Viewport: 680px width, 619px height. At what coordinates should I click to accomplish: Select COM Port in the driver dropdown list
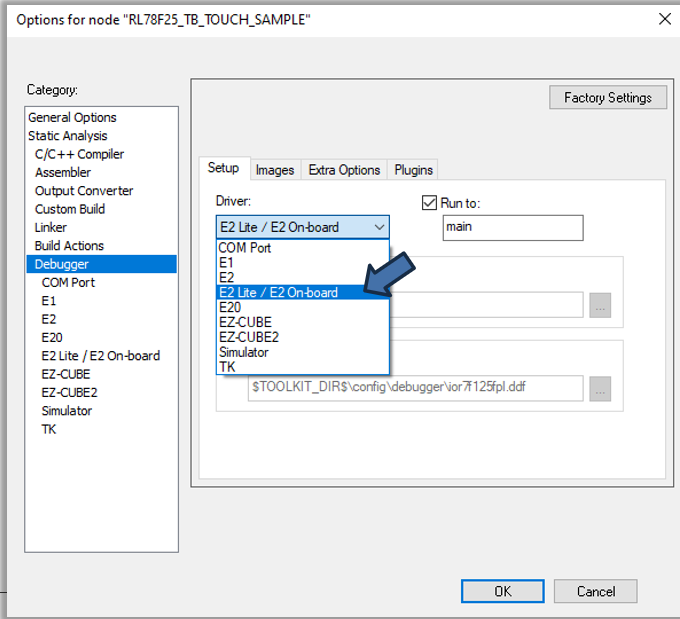[245, 248]
